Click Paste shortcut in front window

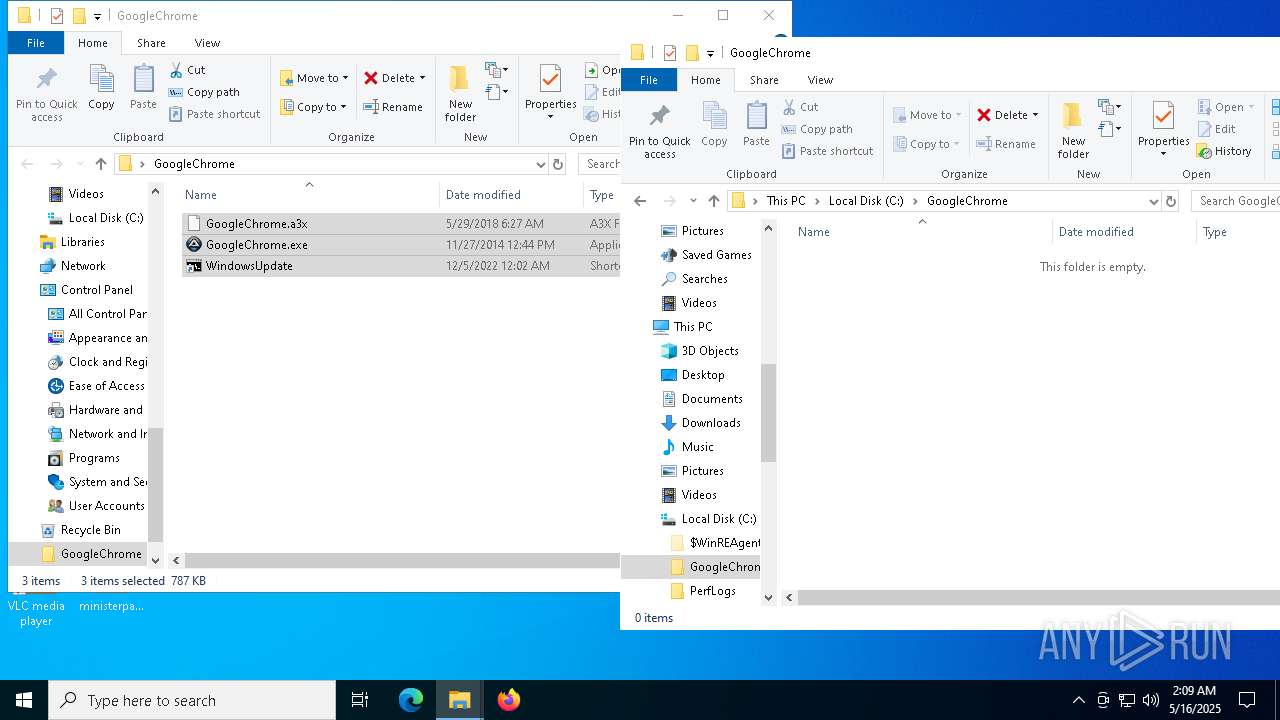point(827,151)
